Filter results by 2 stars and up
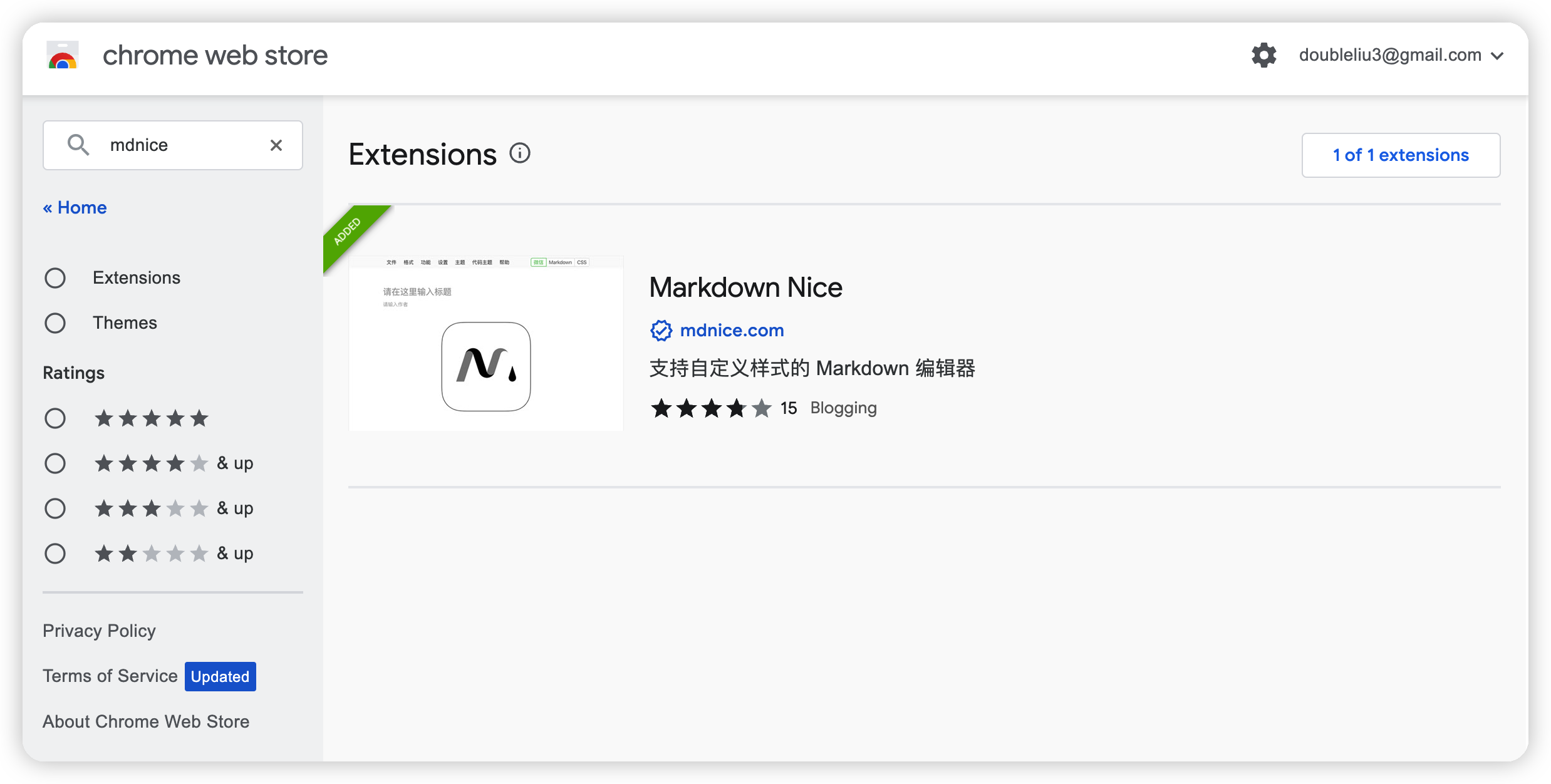Viewport: 1551px width, 784px height. 55,553
